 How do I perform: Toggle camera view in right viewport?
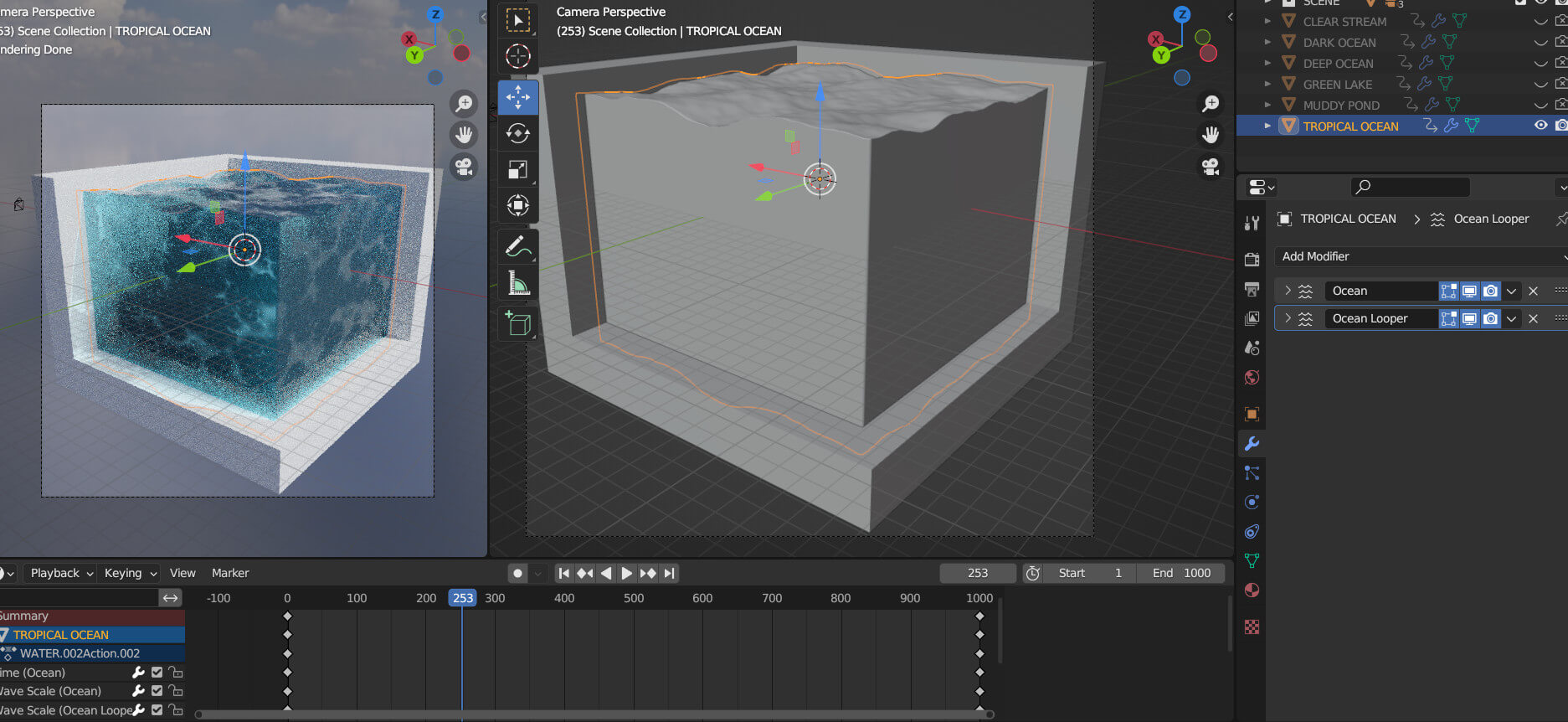coord(1211,167)
